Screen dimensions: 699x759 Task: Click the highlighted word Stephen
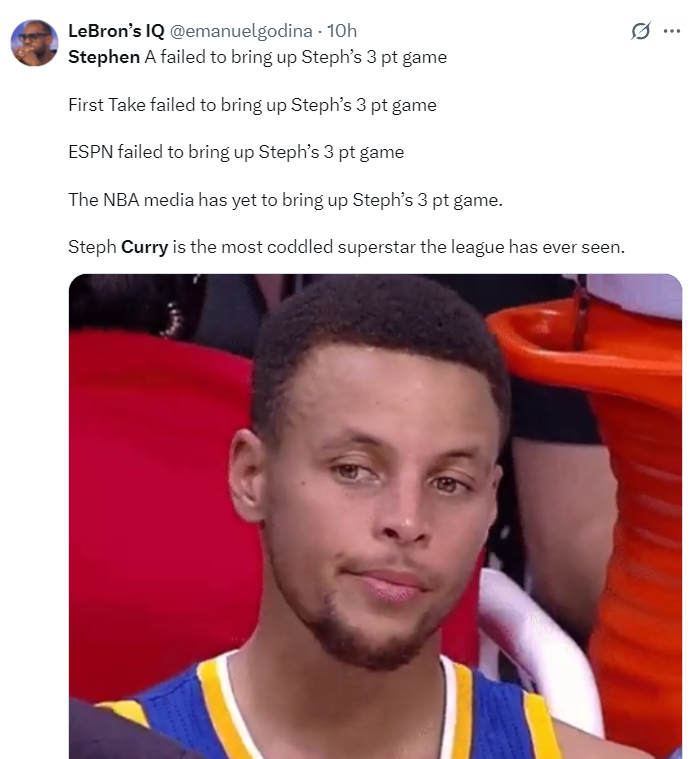[104, 57]
